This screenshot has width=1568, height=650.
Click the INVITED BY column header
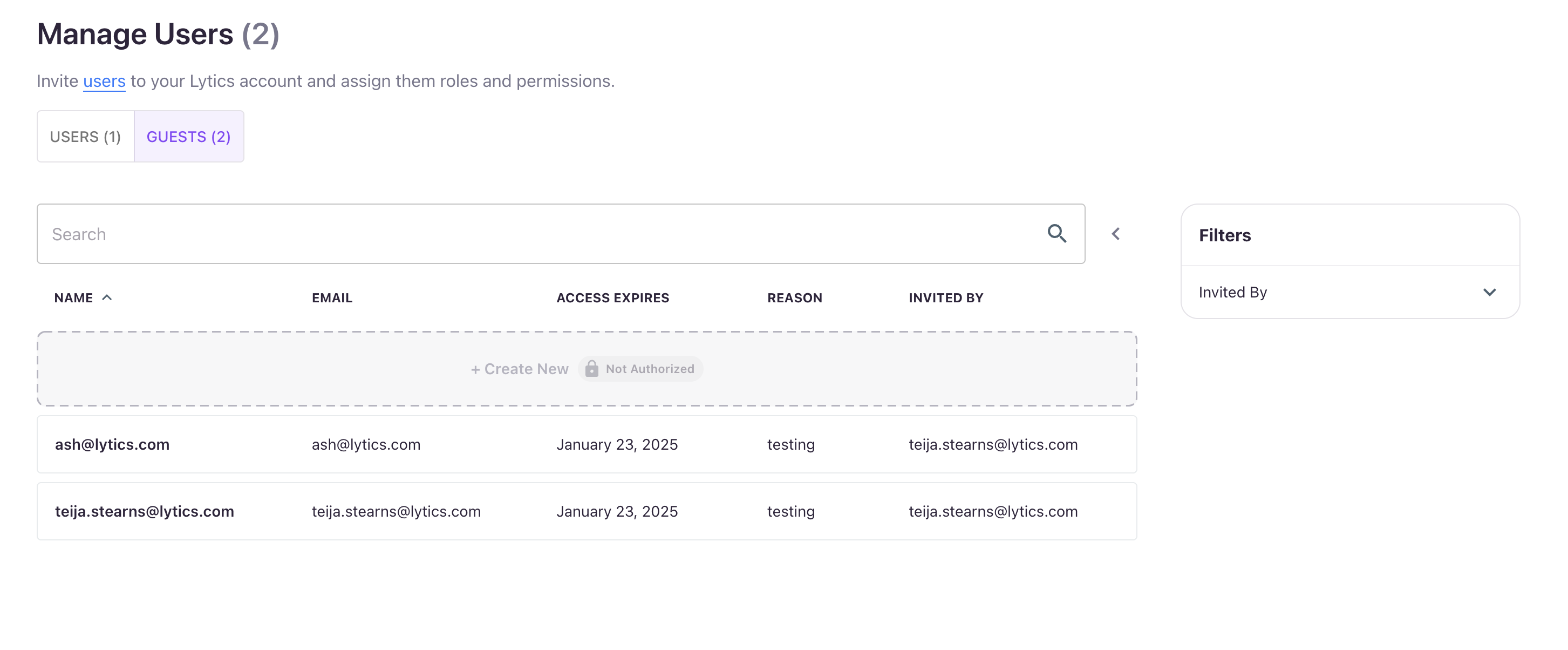tap(946, 298)
